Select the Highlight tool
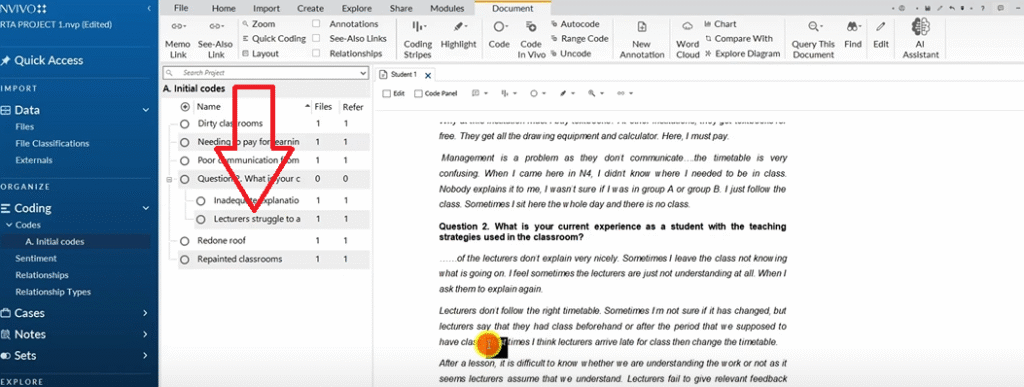 click(x=458, y=35)
